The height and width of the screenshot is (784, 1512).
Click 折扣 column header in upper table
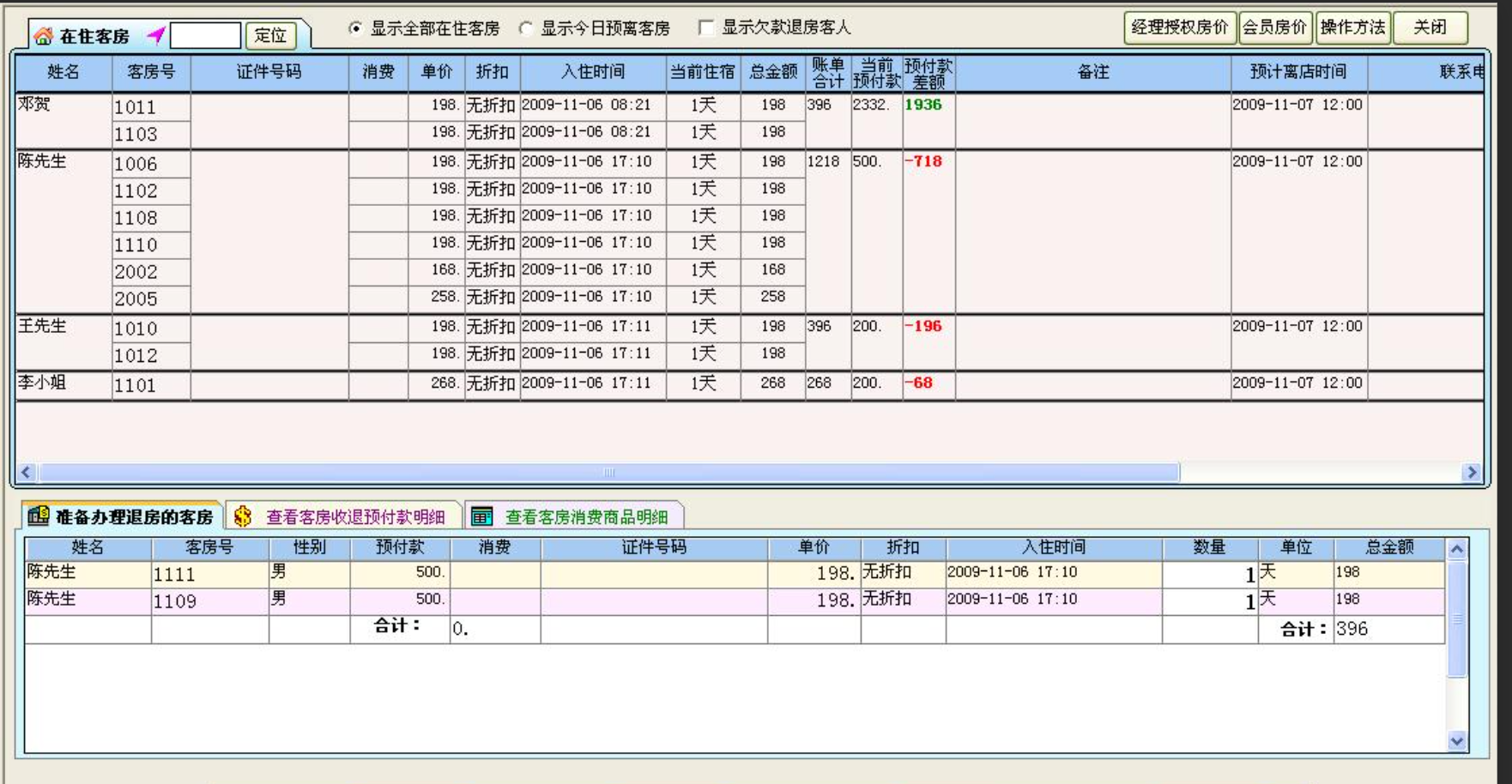click(492, 72)
